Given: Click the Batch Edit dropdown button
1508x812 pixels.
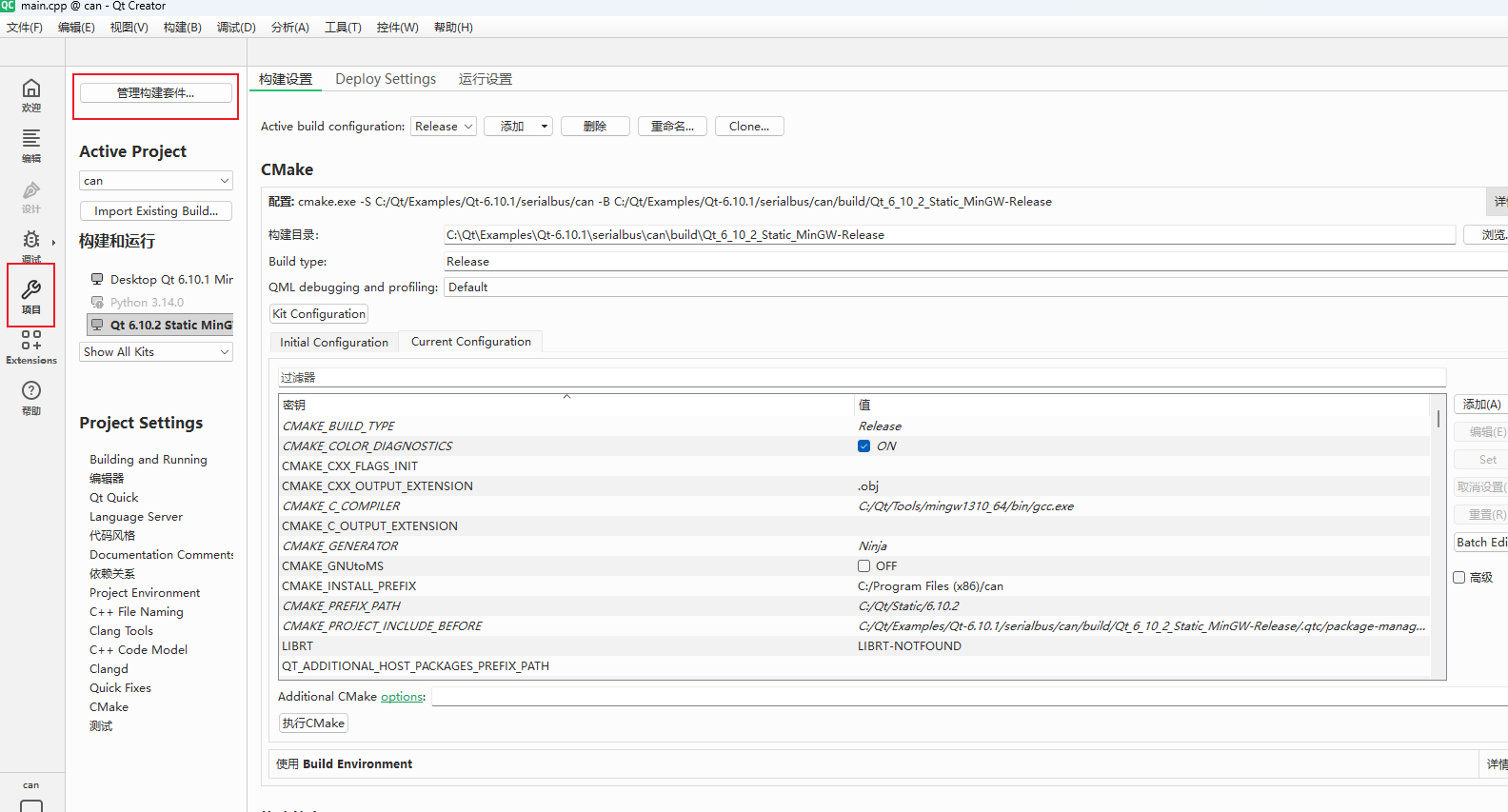Looking at the screenshot, I should point(1481,542).
